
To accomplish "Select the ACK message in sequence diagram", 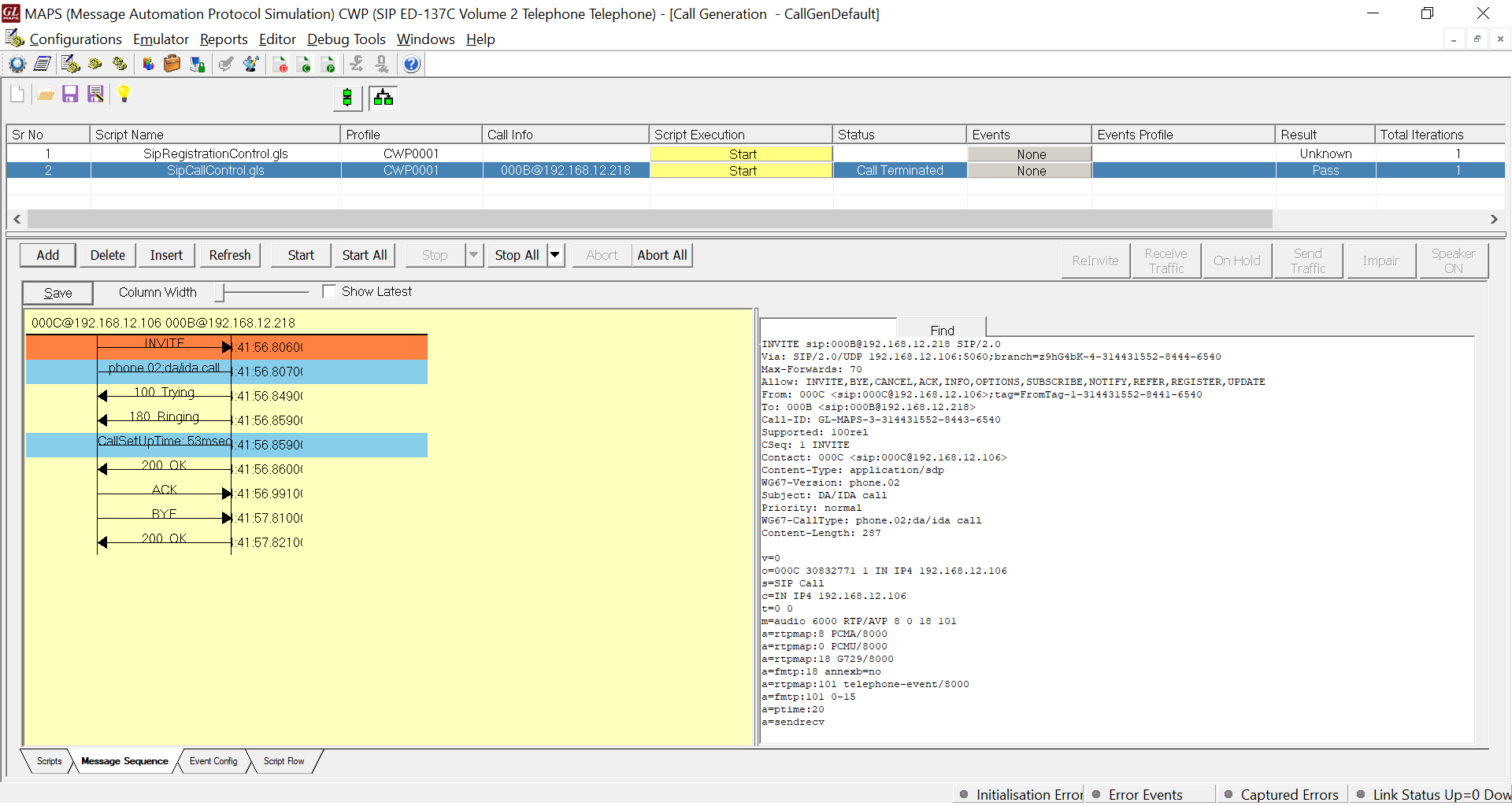I will (165, 490).
